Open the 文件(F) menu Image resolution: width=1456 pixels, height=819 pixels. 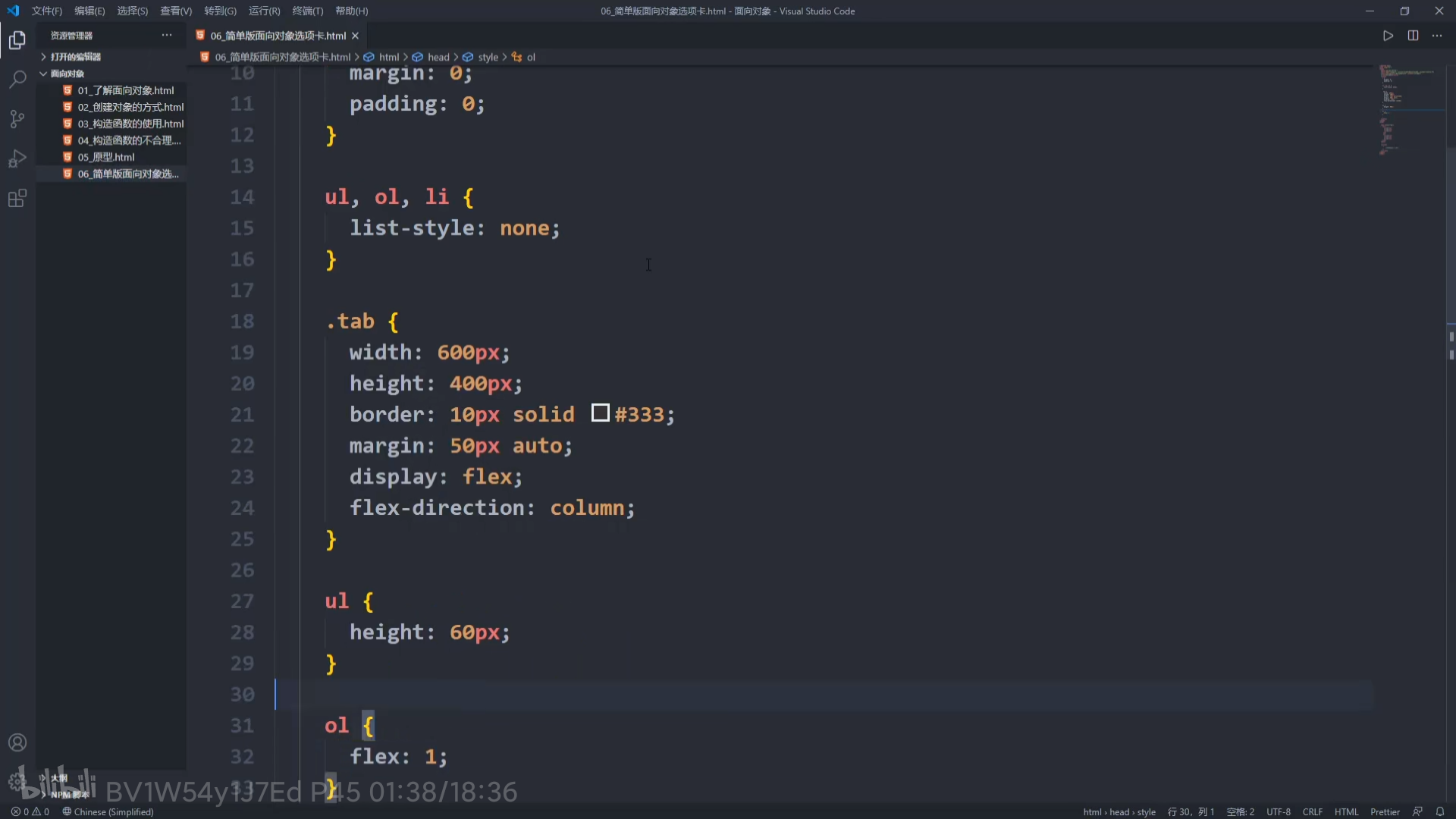[46, 11]
